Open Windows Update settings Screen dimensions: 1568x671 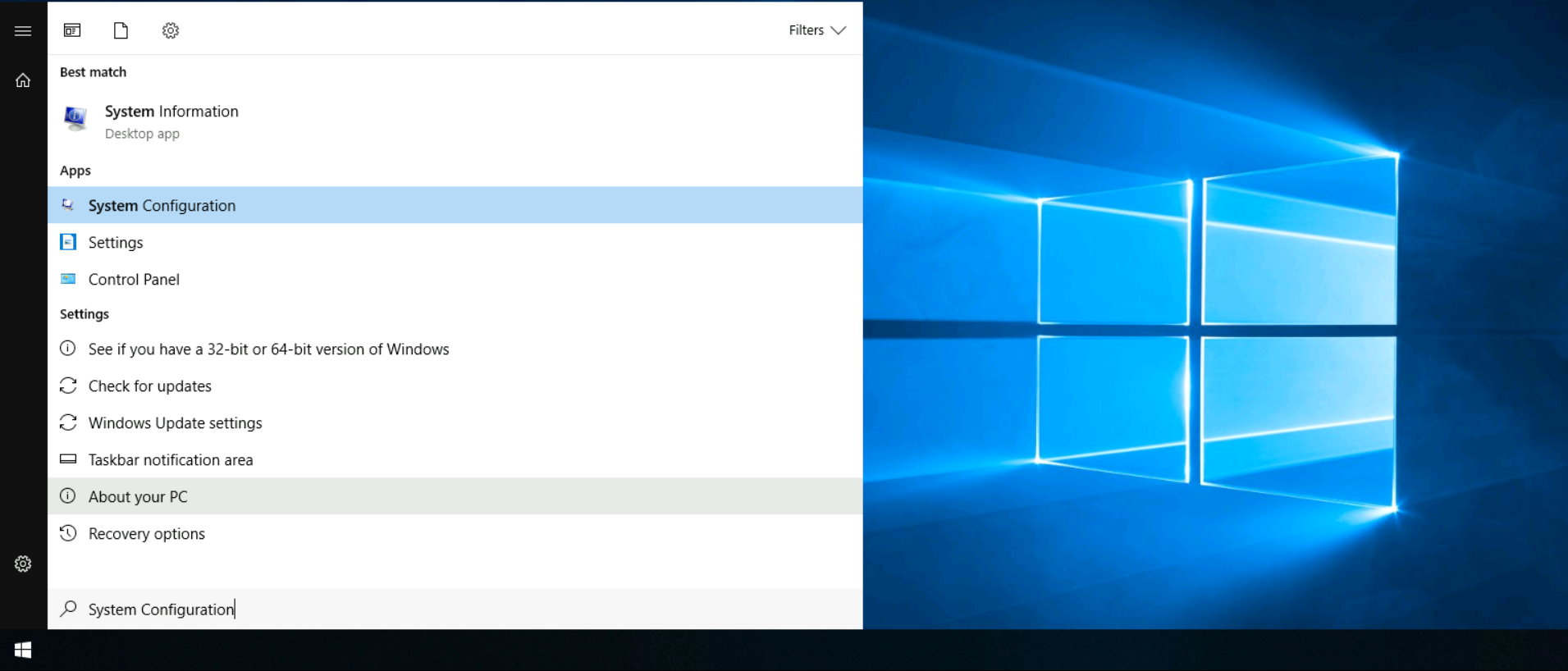click(175, 423)
